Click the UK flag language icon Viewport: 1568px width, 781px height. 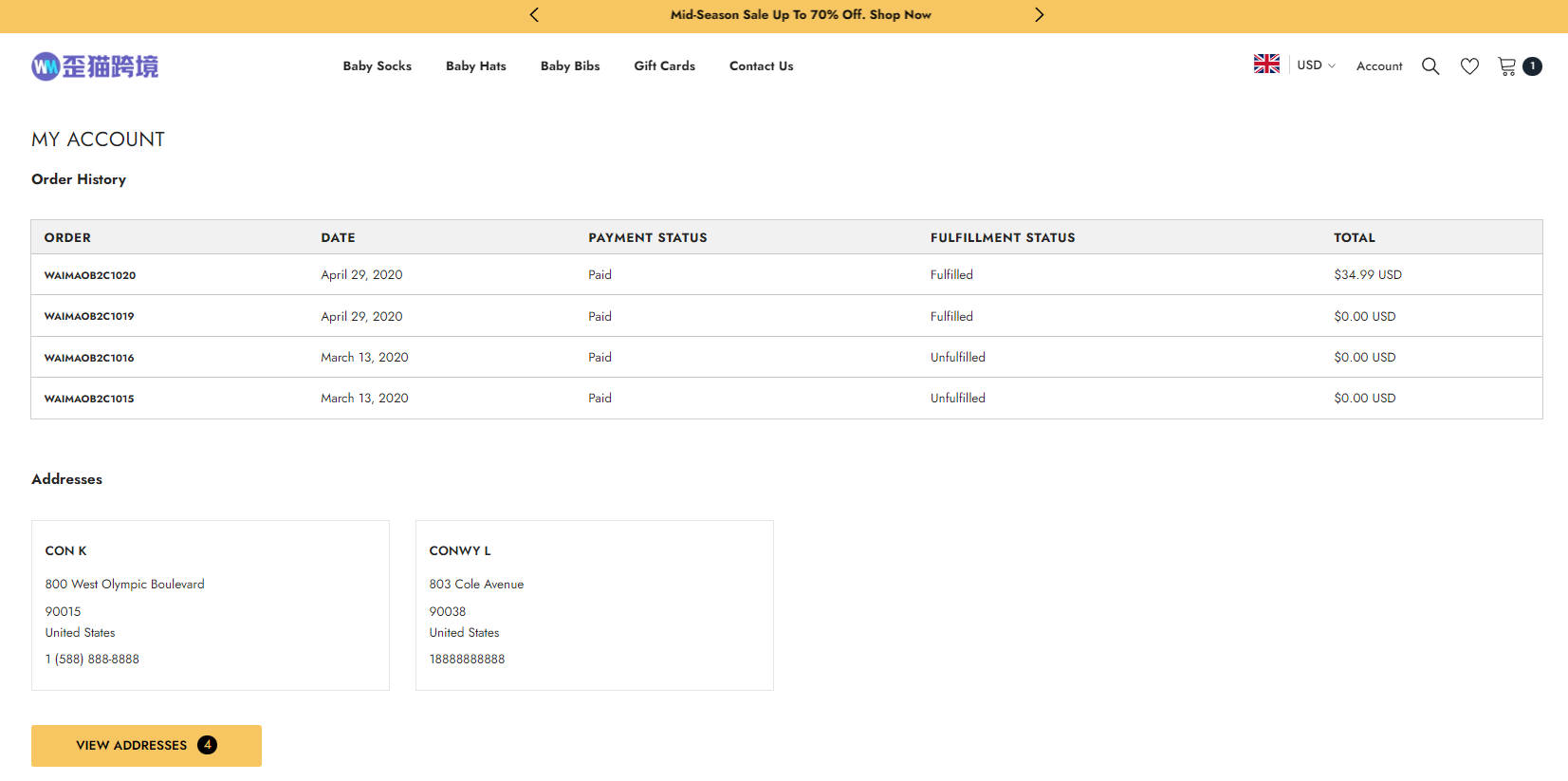(x=1266, y=64)
